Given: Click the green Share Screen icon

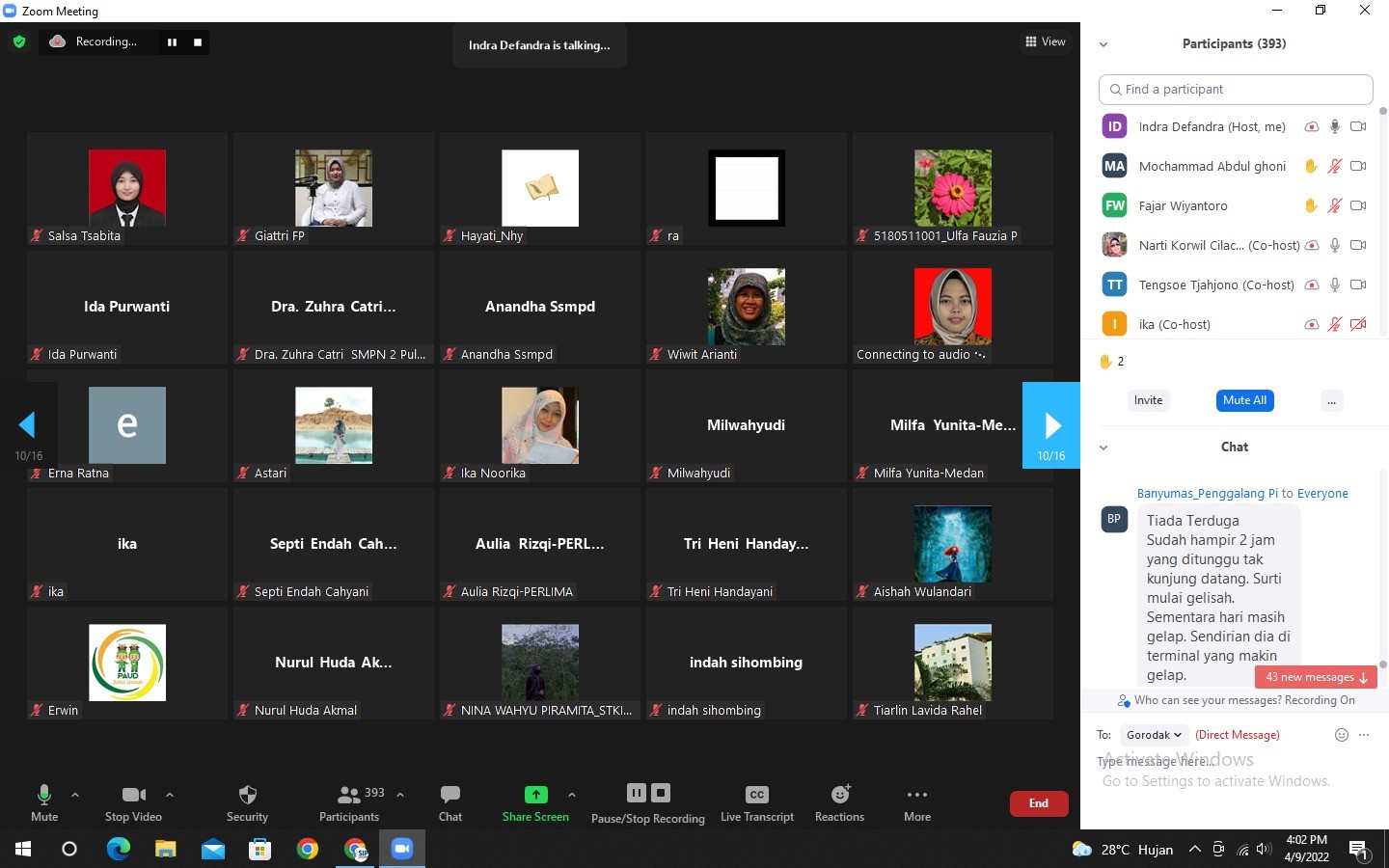Looking at the screenshot, I should coord(535,795).
